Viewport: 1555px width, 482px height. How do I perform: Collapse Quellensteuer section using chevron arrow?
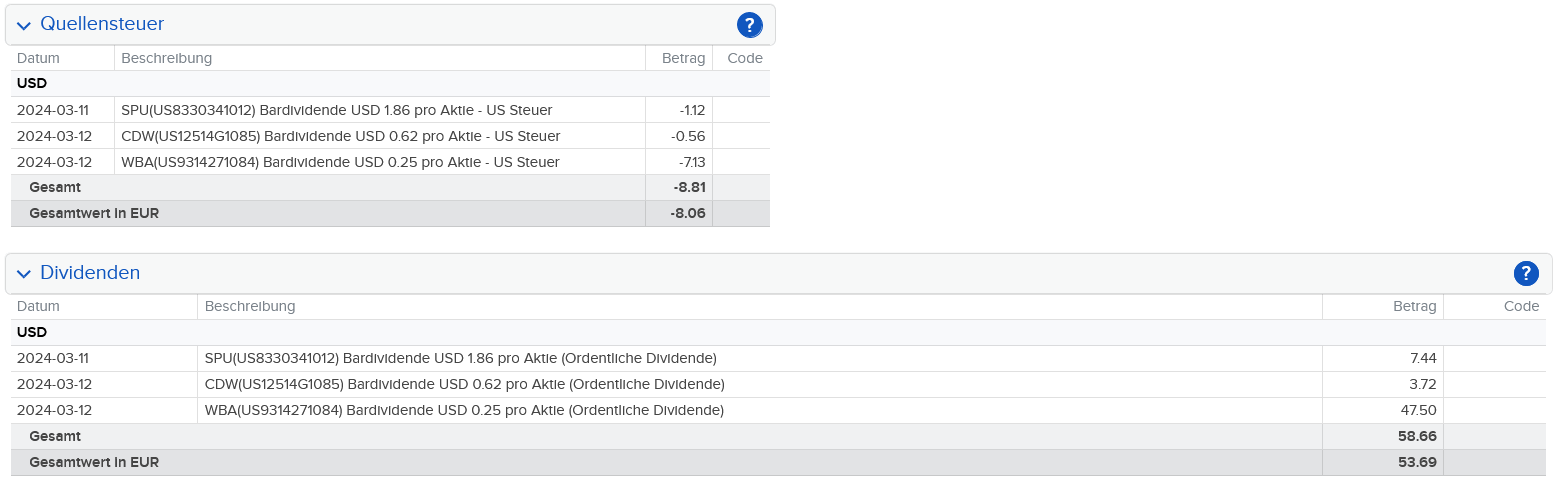pyautogui.click(x=24, y=25)
